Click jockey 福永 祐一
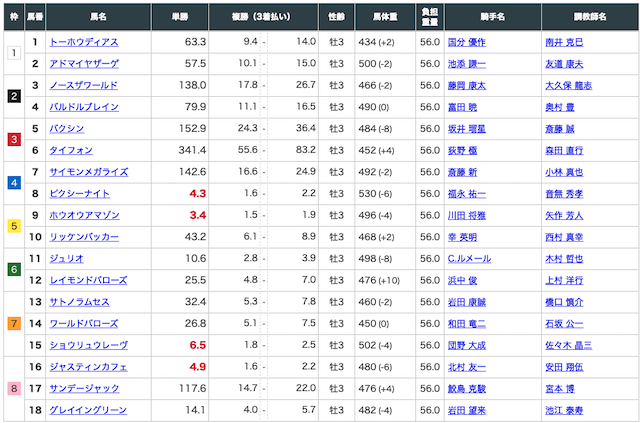The image size is (640, 423). coord(467,194)
